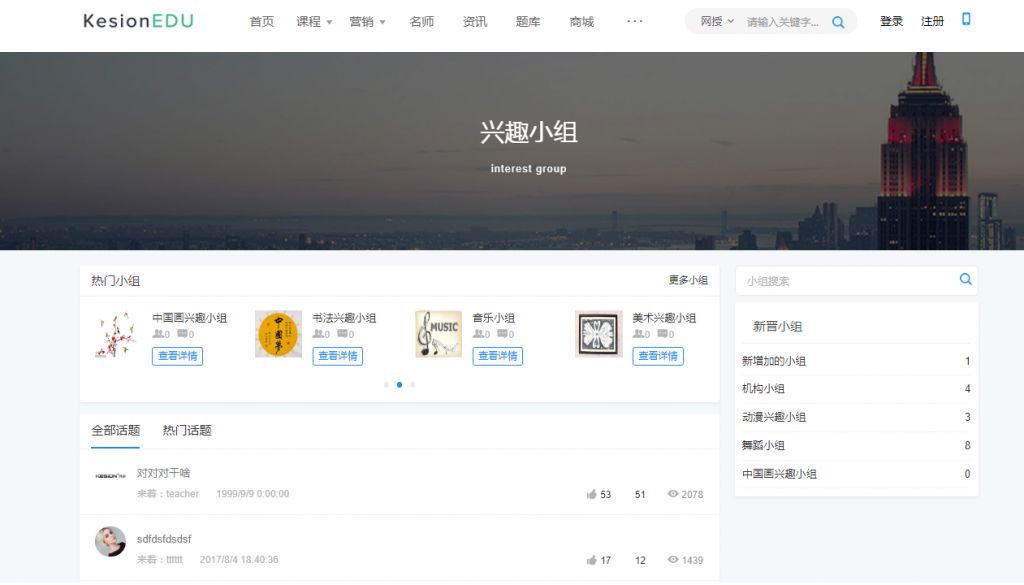Expand the 营销 dropdown menu
Viewport: 1024px width, 585px height.
pyautogui.click(x=367, y=22)
